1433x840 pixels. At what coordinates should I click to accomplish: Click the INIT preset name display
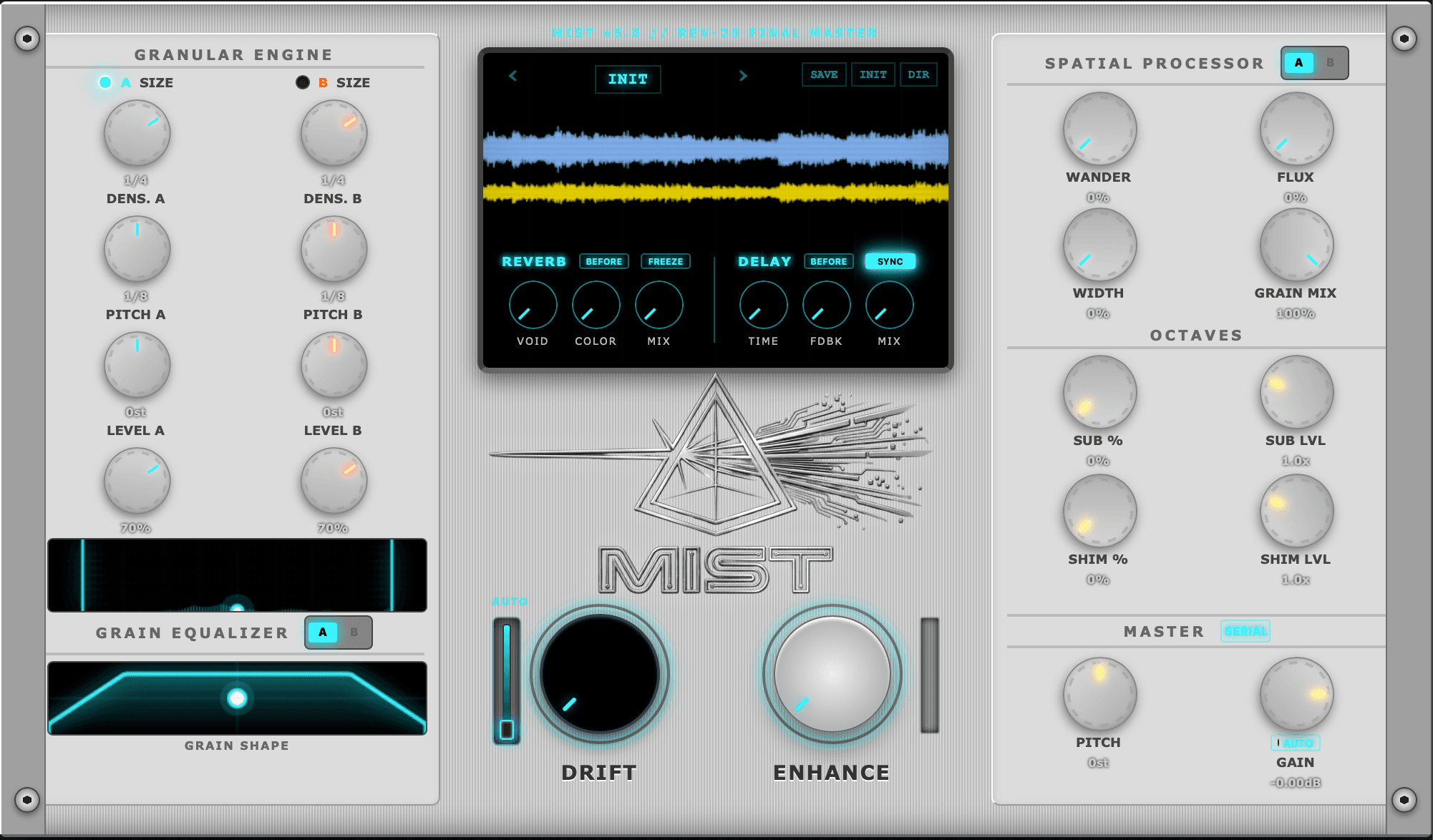click(627, 79)
